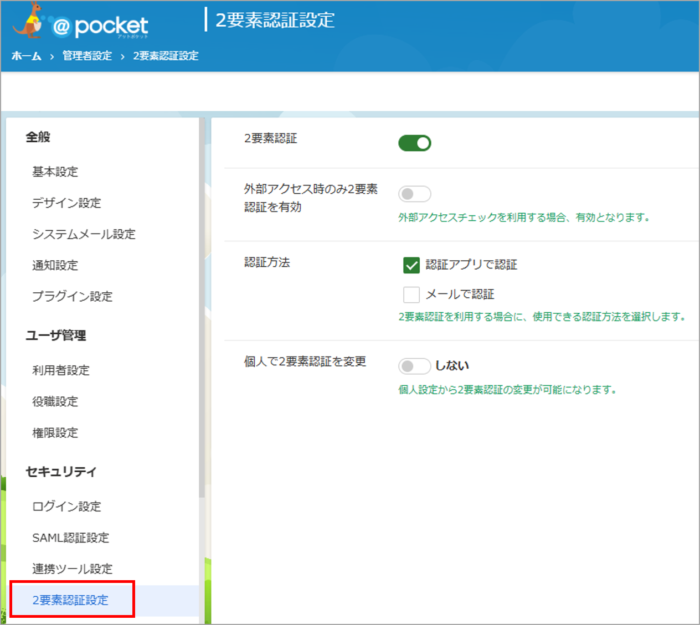Open 連携ツール設定 menu item
The image size is (700, 625).
pos(72,569)
